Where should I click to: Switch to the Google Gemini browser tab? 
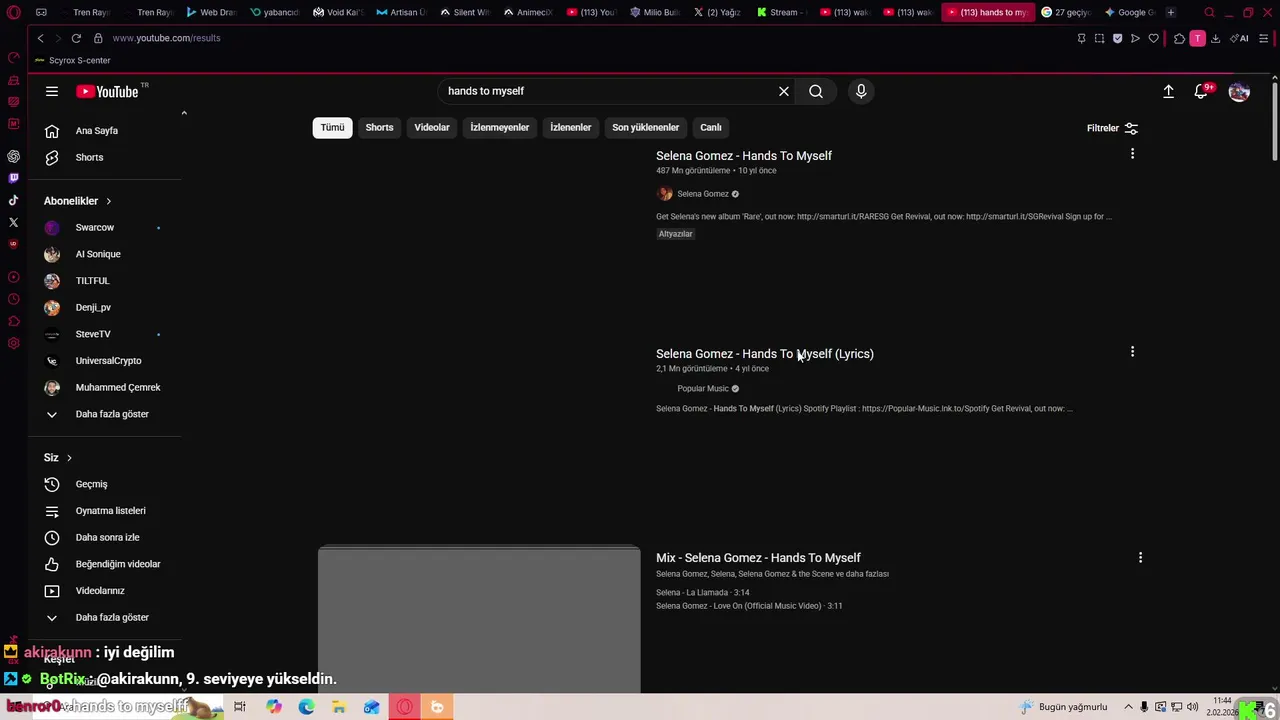(1130, 12)
